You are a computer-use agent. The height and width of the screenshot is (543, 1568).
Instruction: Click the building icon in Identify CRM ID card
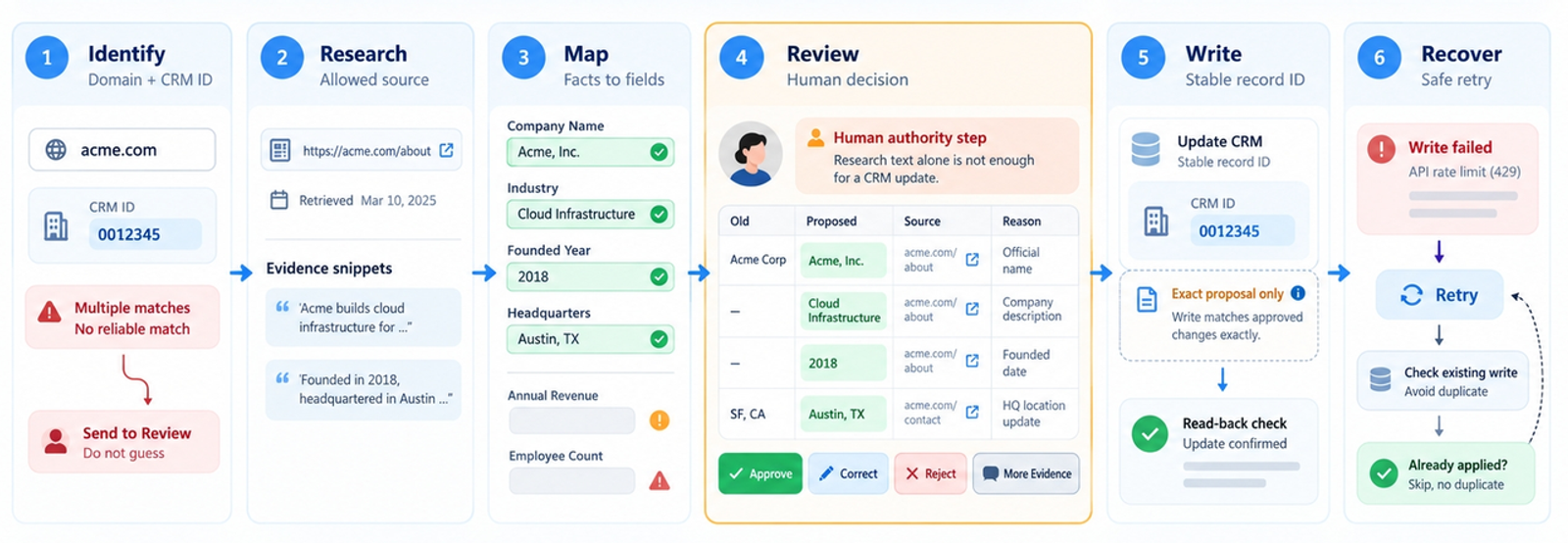coord(56,226)
